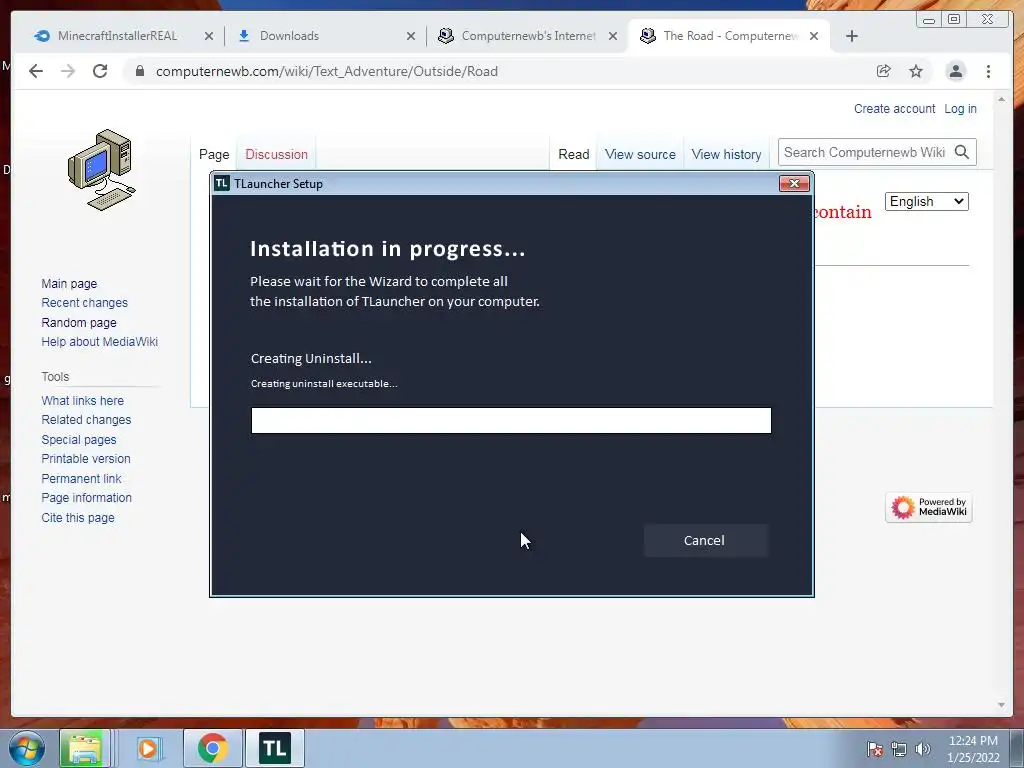Open the Windows Start orb

click(x=26, y=748)
